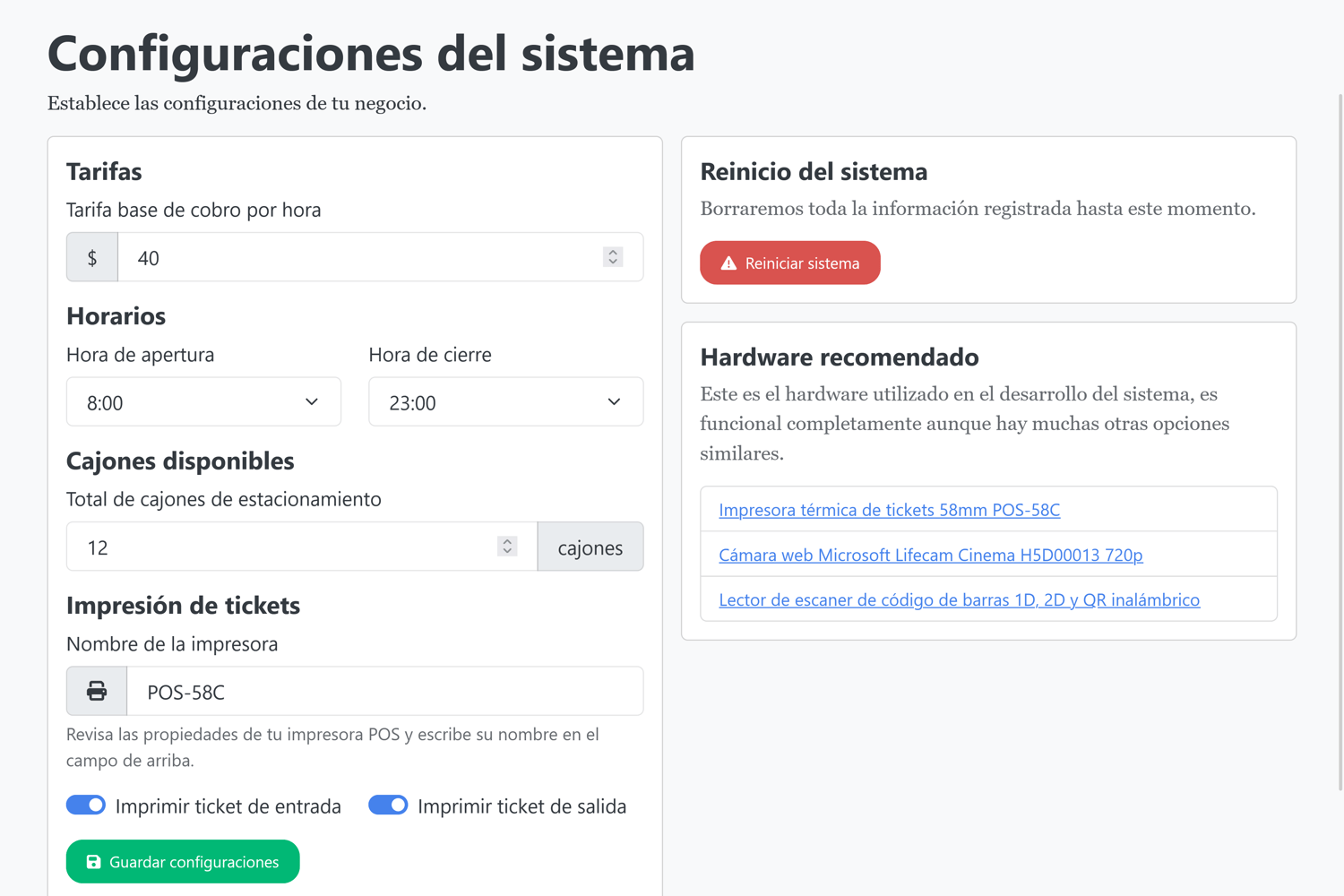Click the cajones unit label addon
The height and width of the screenshot is (896, 1344).
(x=590, y=547)
